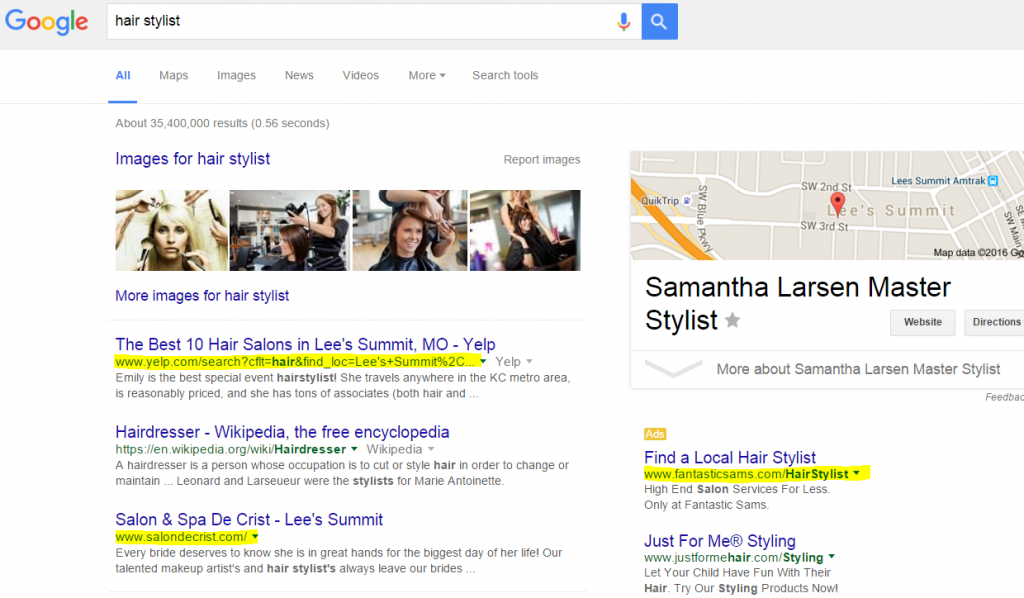Open the salondecrist.com URL dropdown arrow
This screenshot has width=1024, height=598.
click(x=255, y=537)
